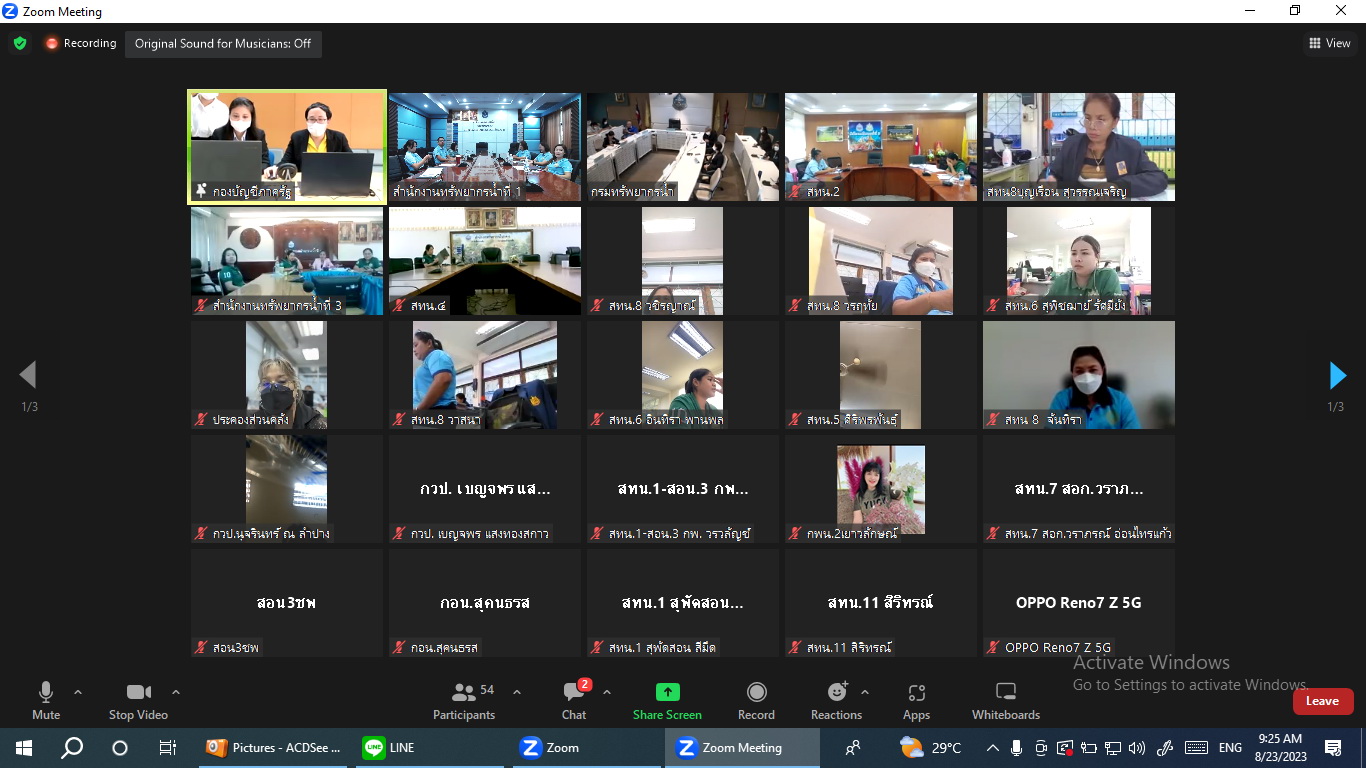Click the green encryption shield icon

19,43
